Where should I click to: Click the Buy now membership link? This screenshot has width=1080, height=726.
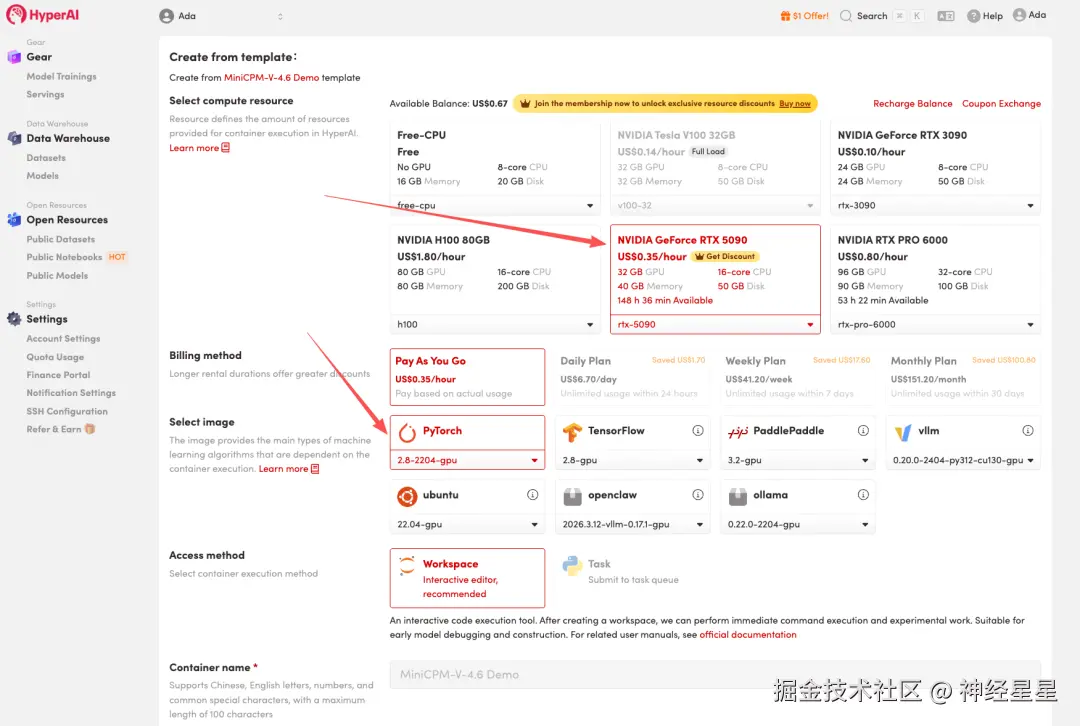(x=794, y=103)
